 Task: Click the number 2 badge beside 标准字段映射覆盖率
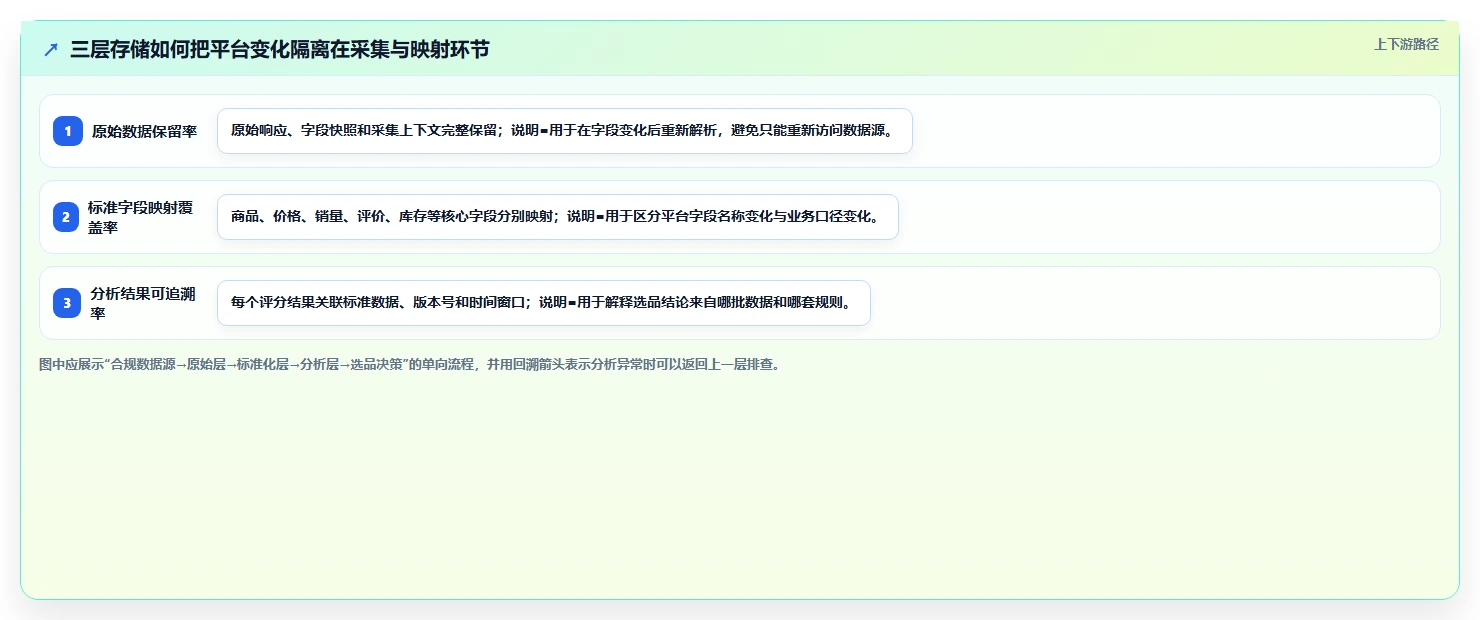coord(66,217)
